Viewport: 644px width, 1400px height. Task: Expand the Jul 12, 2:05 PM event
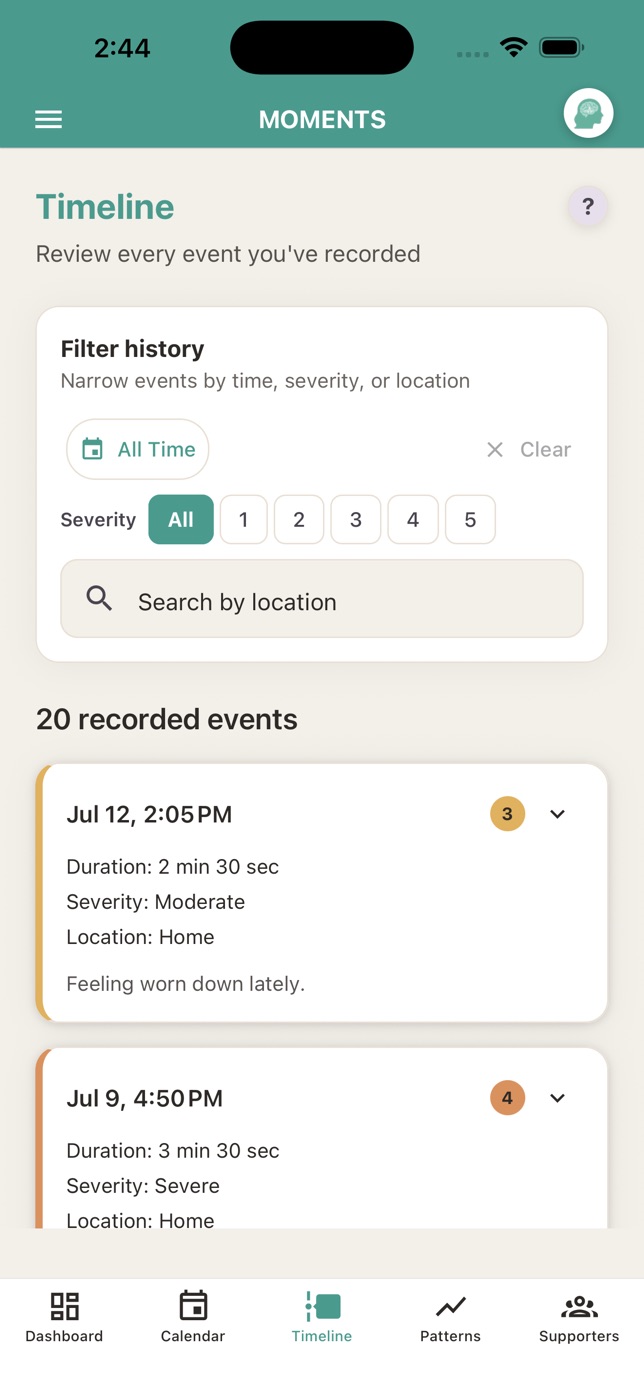click(x=557, y=814)
